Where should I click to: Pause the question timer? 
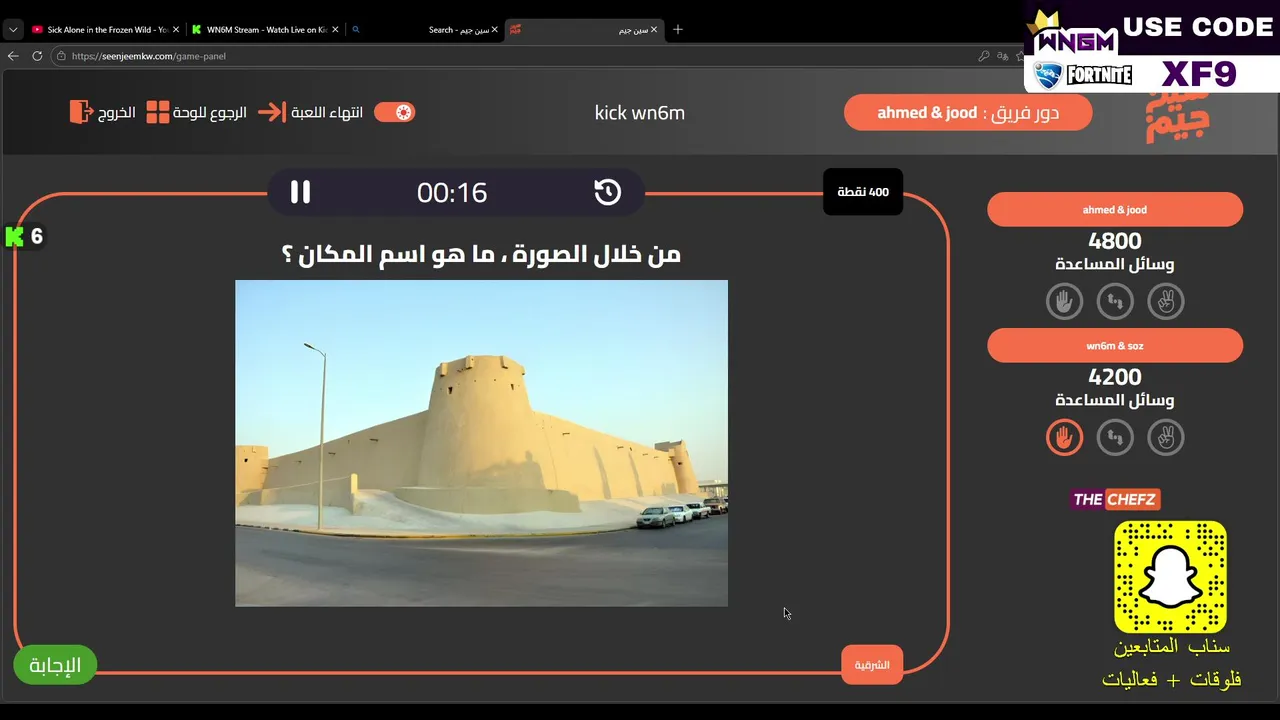[x=300, y=192]
